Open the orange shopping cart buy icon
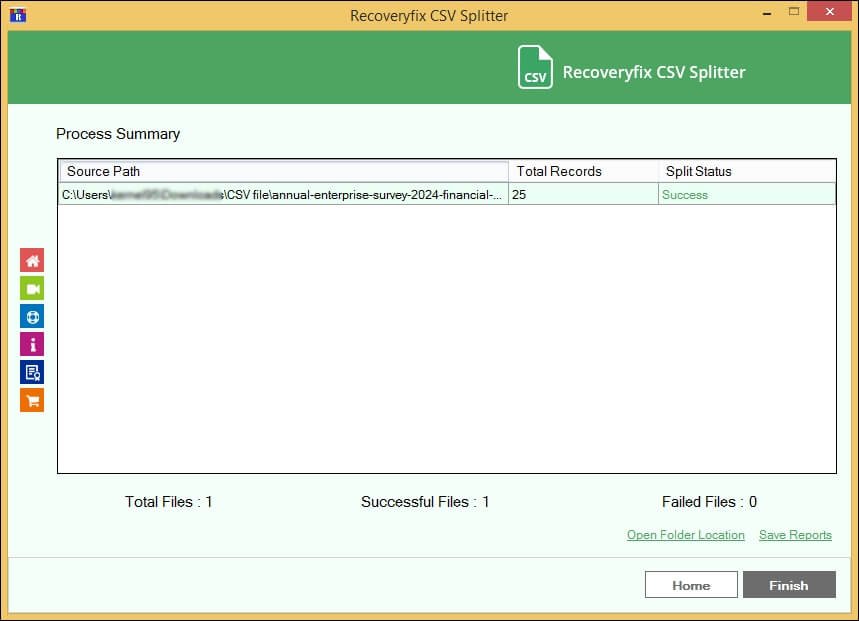859x621 pixels. point(32,400)
